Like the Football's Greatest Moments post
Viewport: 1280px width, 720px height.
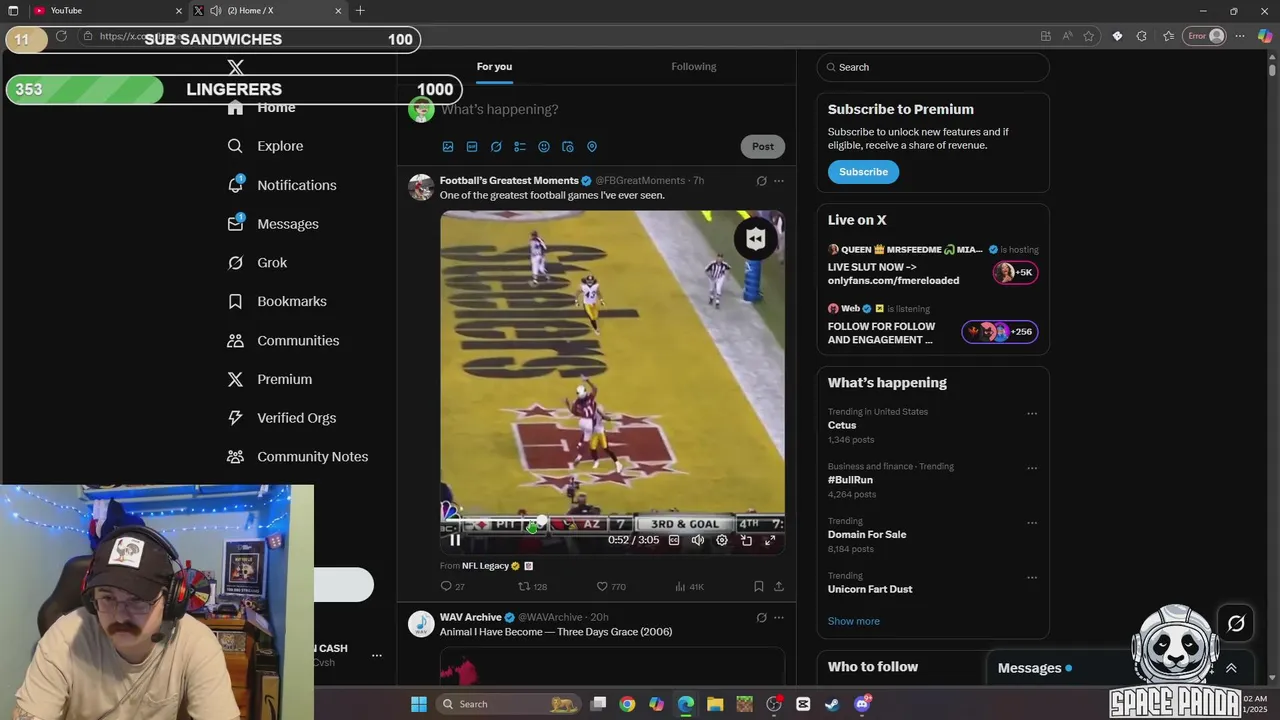[x=611, y=587]
